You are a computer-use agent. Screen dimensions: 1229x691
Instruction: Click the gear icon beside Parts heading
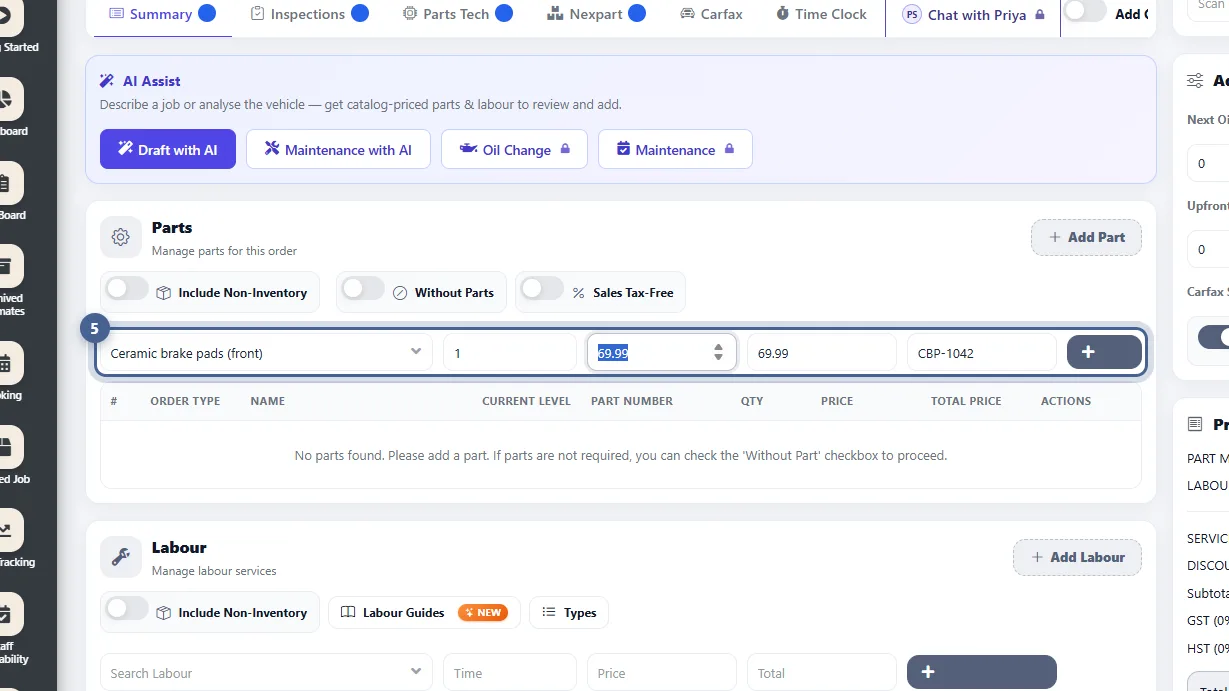121,237
